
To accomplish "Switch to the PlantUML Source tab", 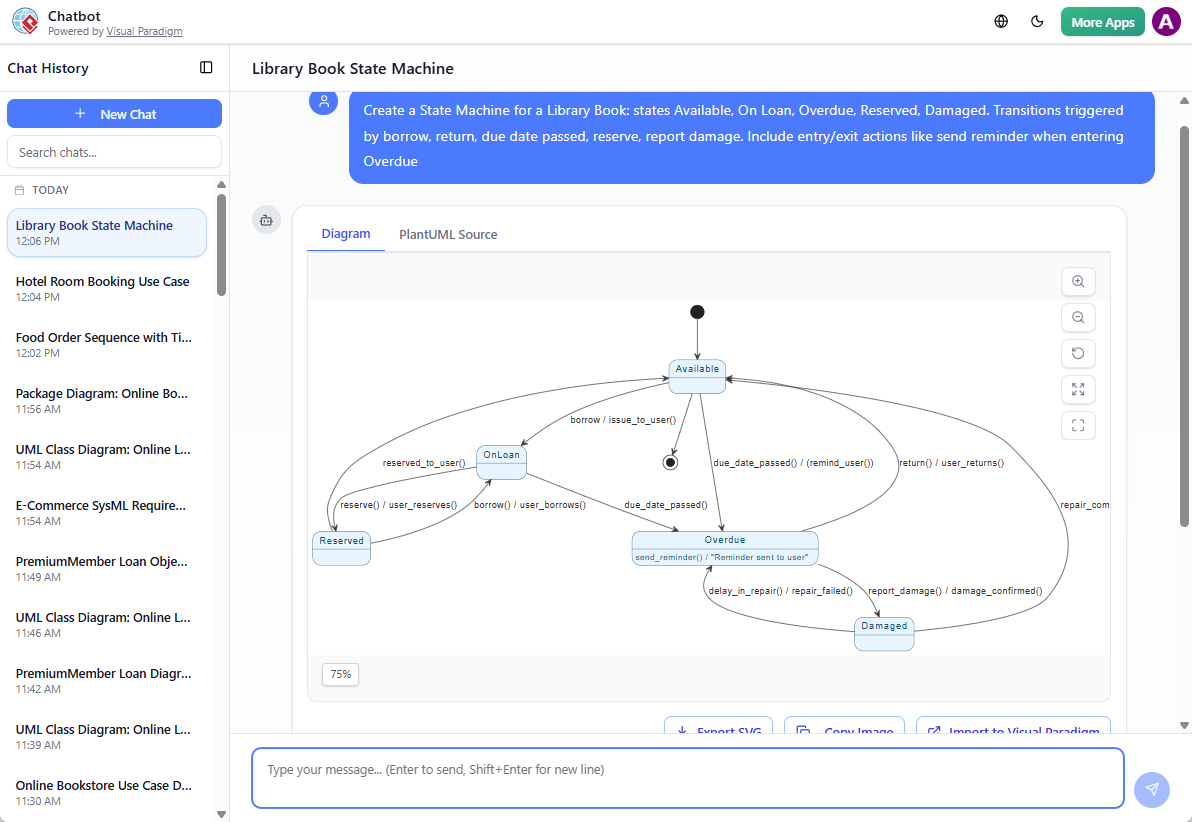I will [448, 235].
